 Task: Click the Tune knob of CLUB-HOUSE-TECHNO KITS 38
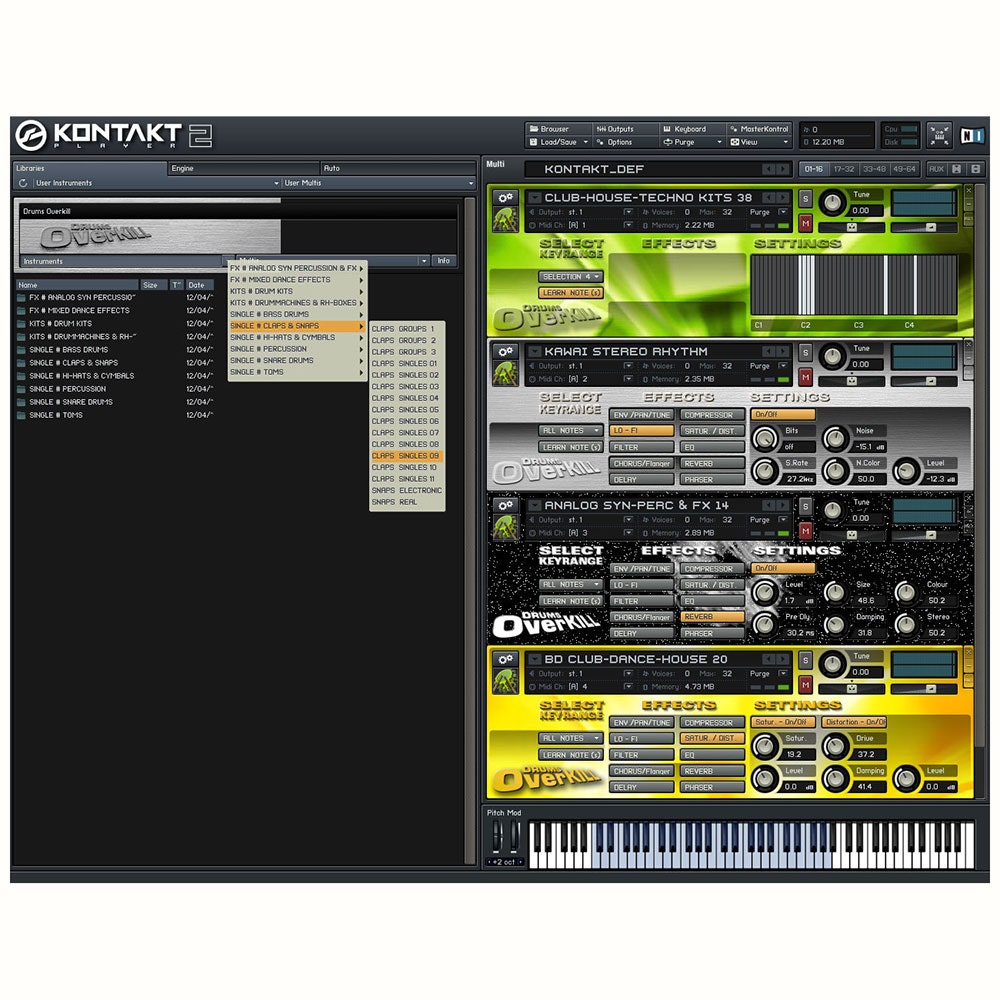pyautogui.click(x=832, y=202)
